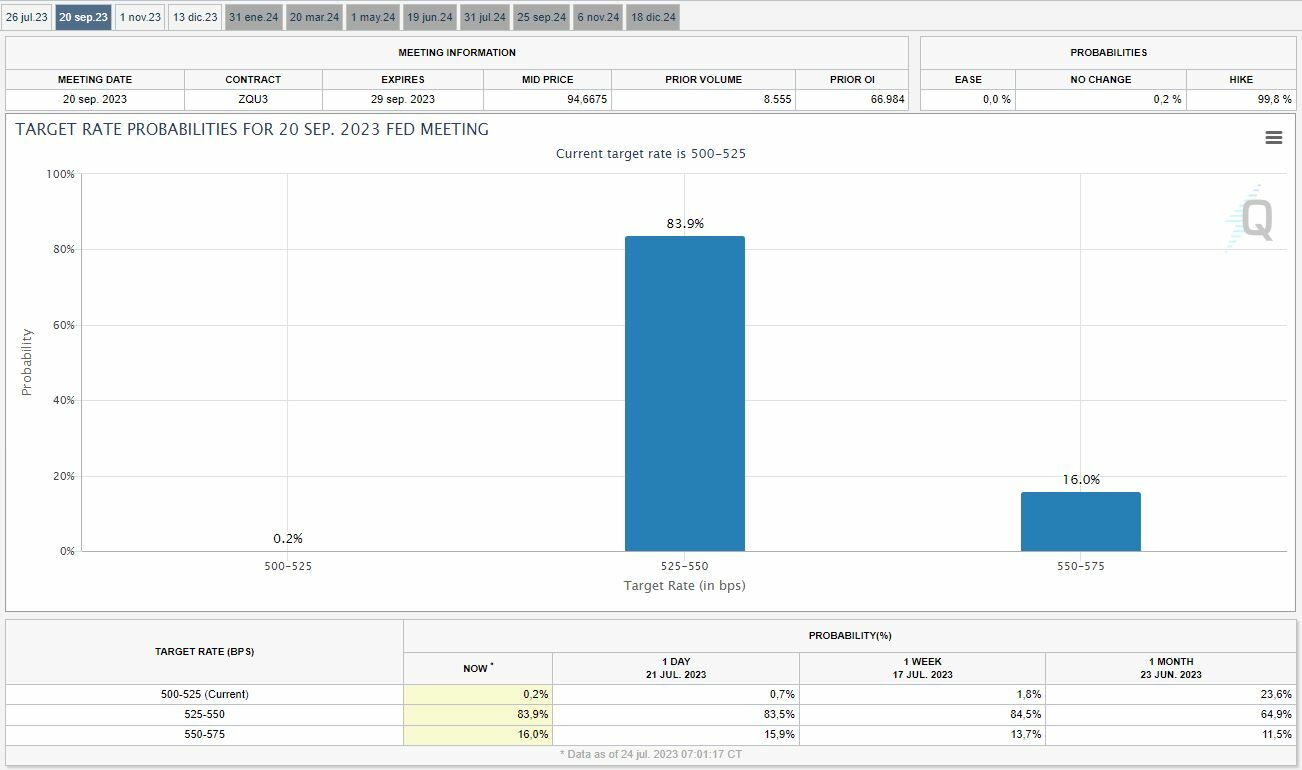Click the 0.2% label above 500-525
The width and height of the screenshot is (1302, 770).
click(x=288, y=538)
